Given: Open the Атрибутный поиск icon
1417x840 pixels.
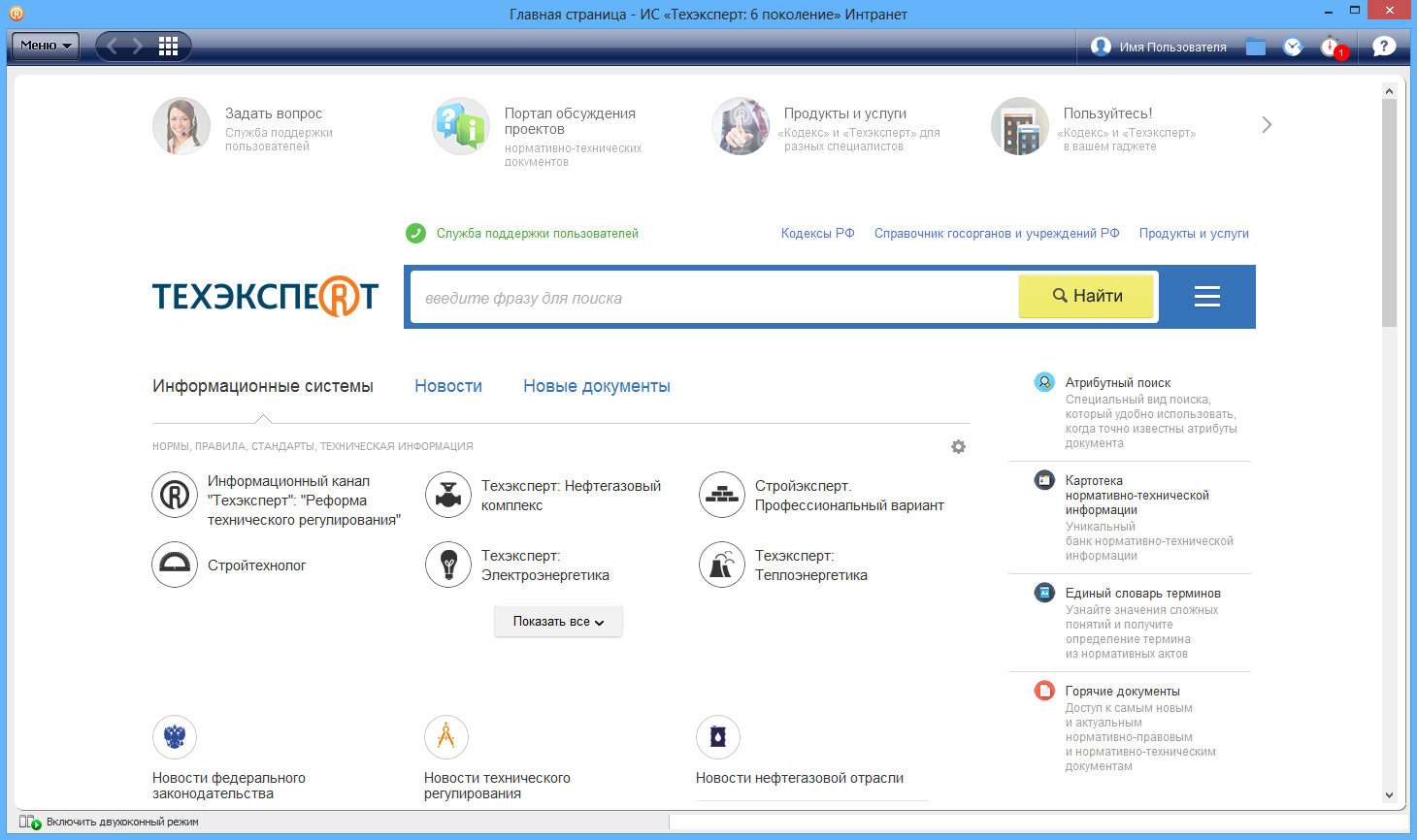Looking at the screenshot, I should click(x=1044, y=382).
